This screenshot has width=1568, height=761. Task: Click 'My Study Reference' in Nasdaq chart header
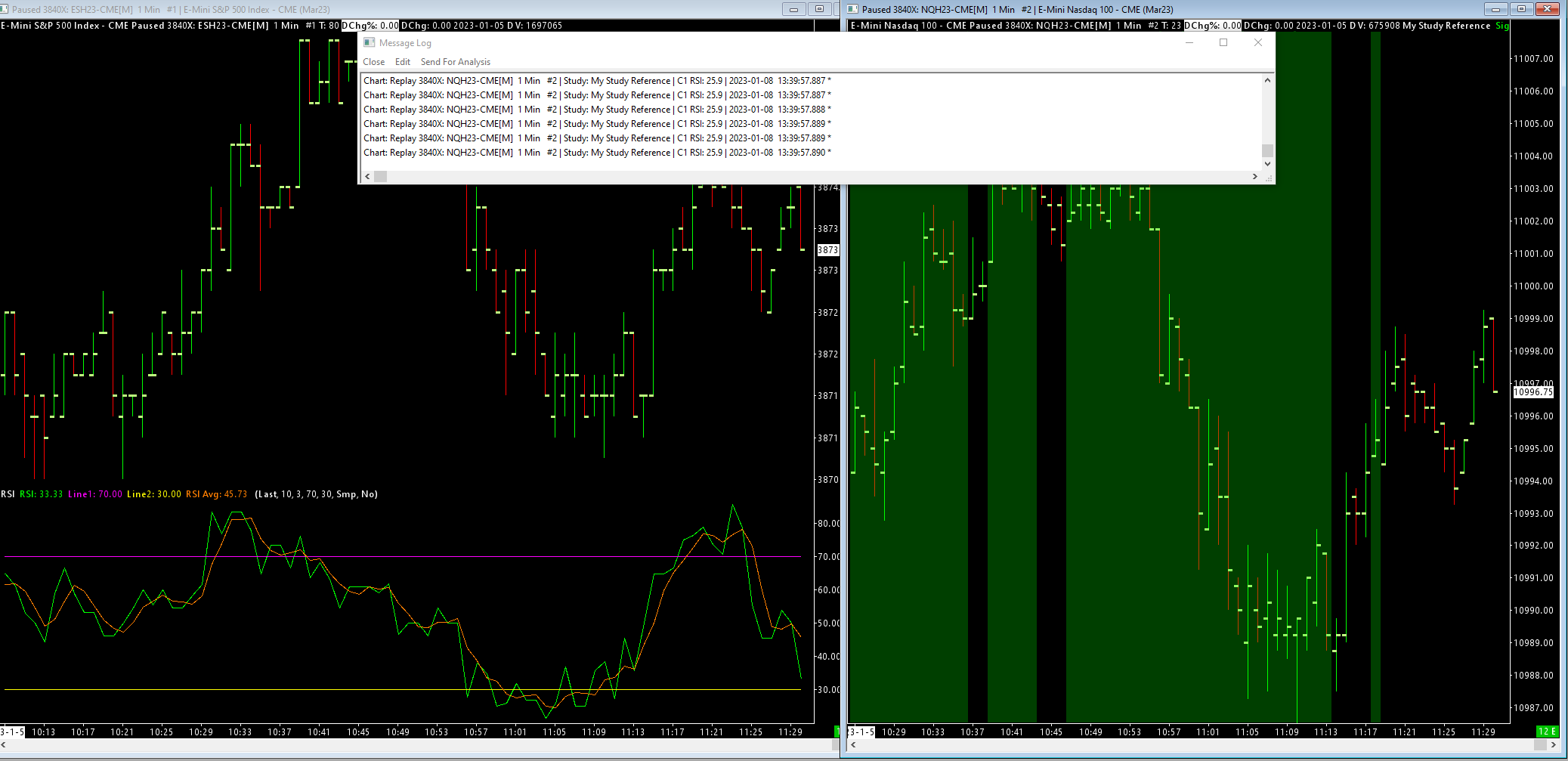pyautogui.click(x=1446, y=26)
